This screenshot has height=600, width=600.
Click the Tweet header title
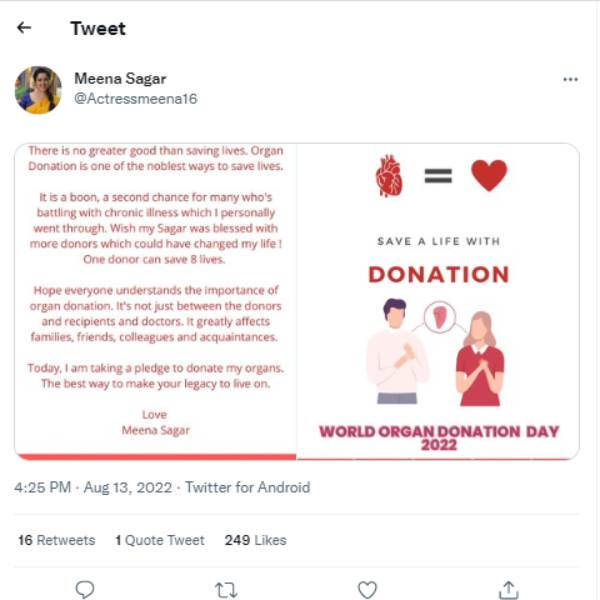(x=98, y=28)
